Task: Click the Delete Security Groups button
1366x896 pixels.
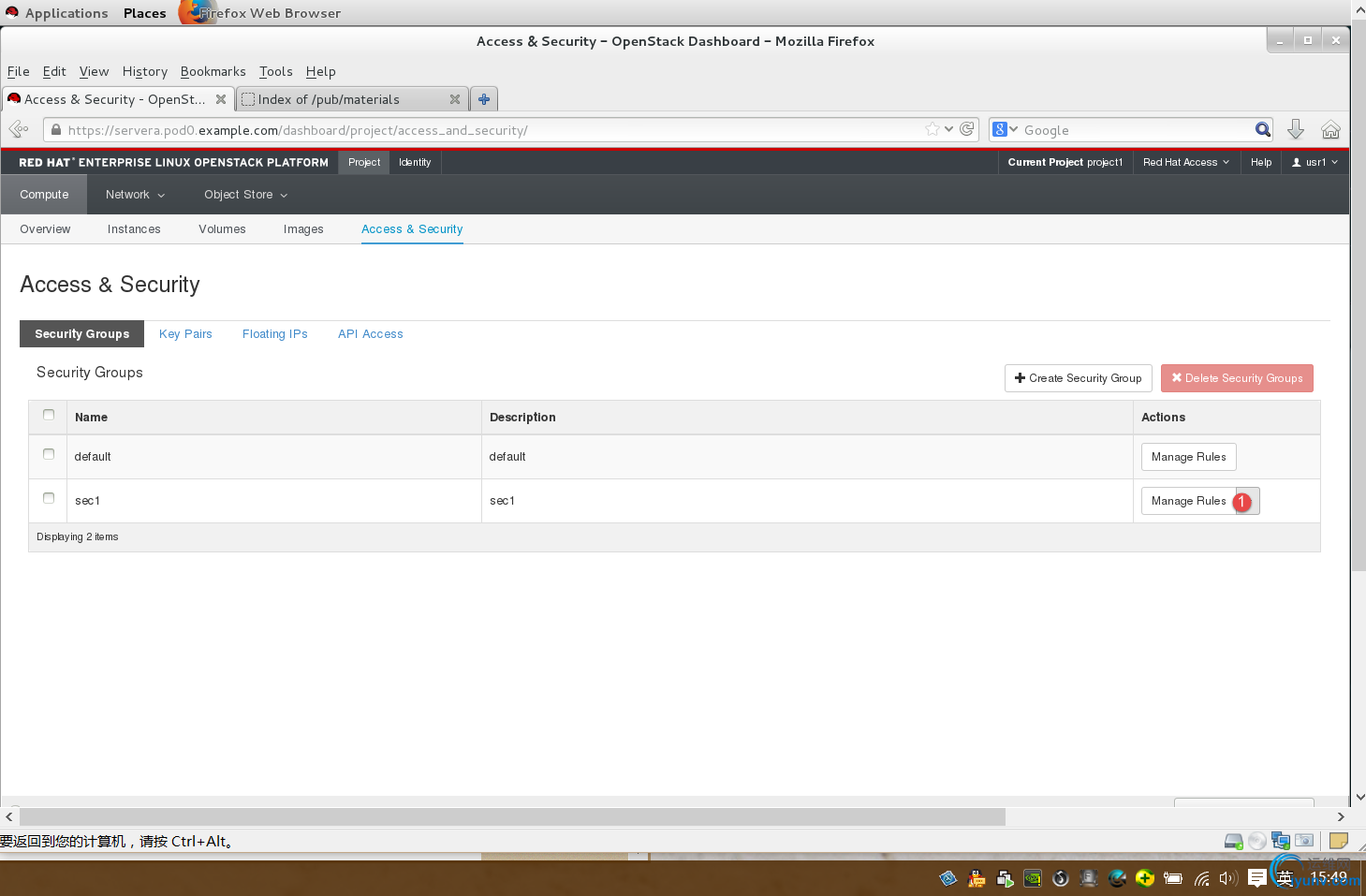Action: click(1237, 378)
